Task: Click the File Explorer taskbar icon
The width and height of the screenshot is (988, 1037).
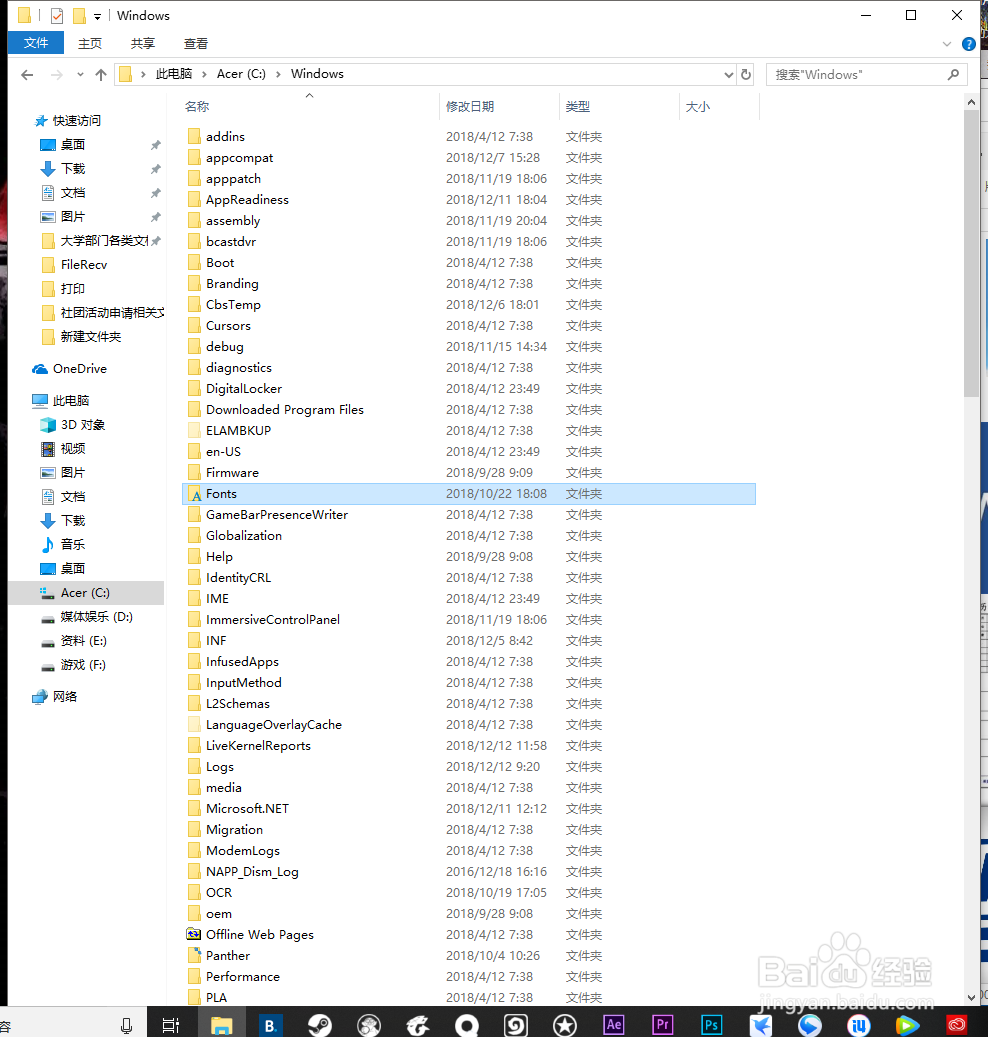Action: [x=221, y=1025]
